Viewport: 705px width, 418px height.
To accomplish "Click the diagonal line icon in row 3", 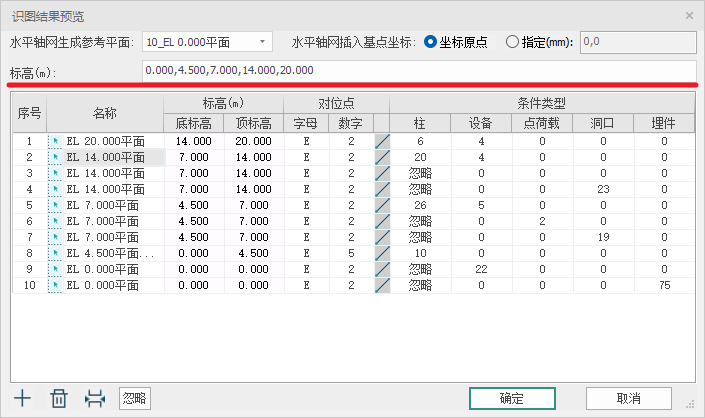I will click(381, 174).
